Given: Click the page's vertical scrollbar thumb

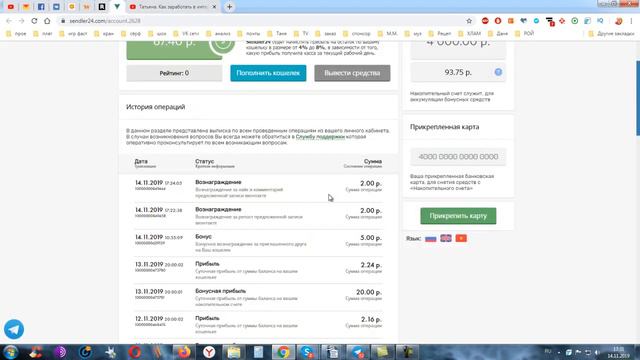Looking at the screenshot, I should 638,98.
